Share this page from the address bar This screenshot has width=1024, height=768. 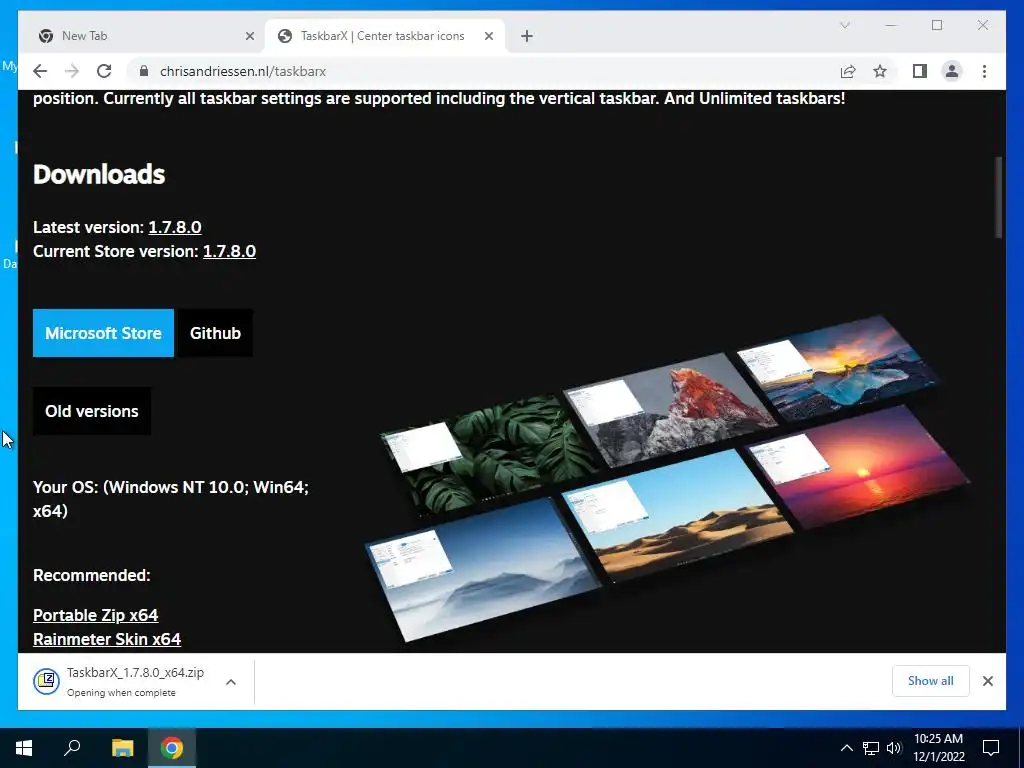(848, 71)
